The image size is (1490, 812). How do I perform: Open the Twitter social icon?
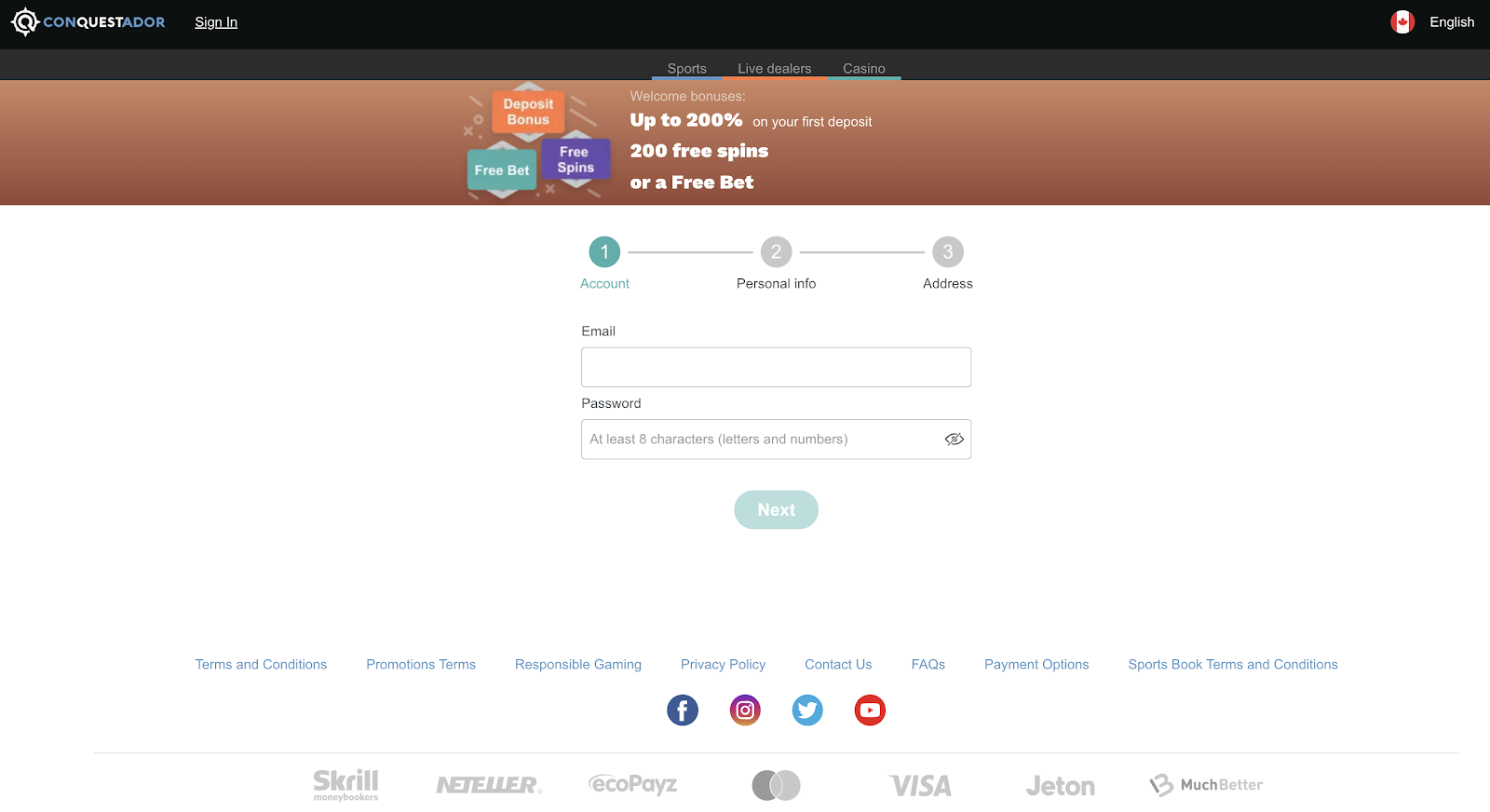[x=807, y=710]
